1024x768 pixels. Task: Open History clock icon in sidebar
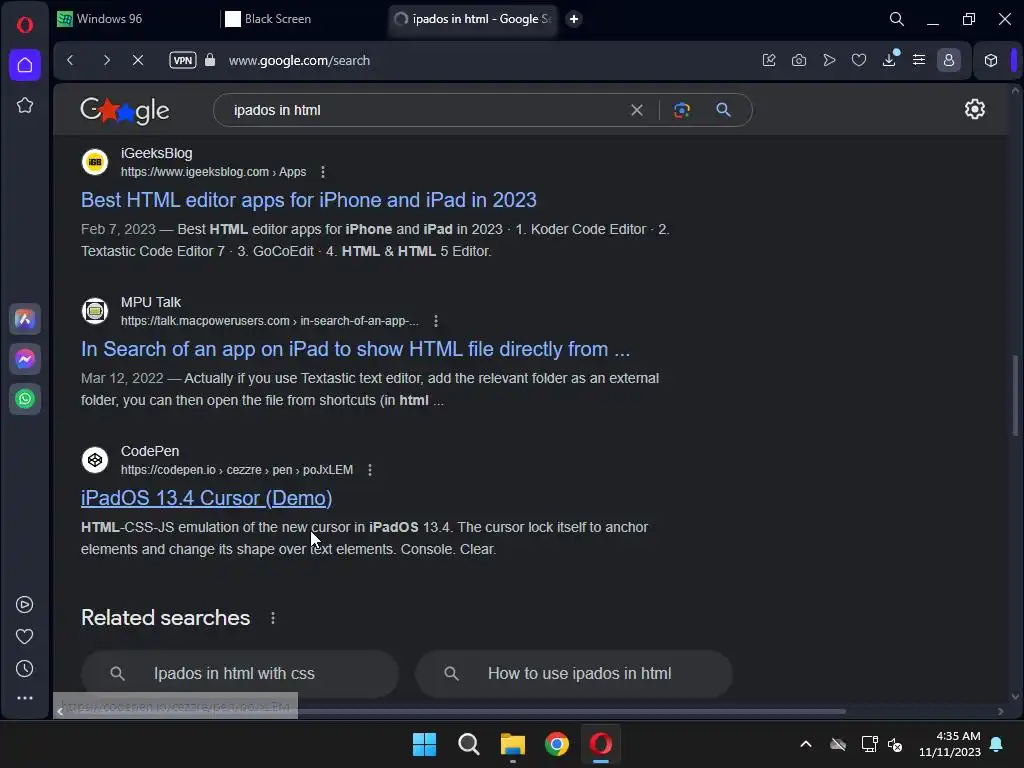(x=25, y=669)
